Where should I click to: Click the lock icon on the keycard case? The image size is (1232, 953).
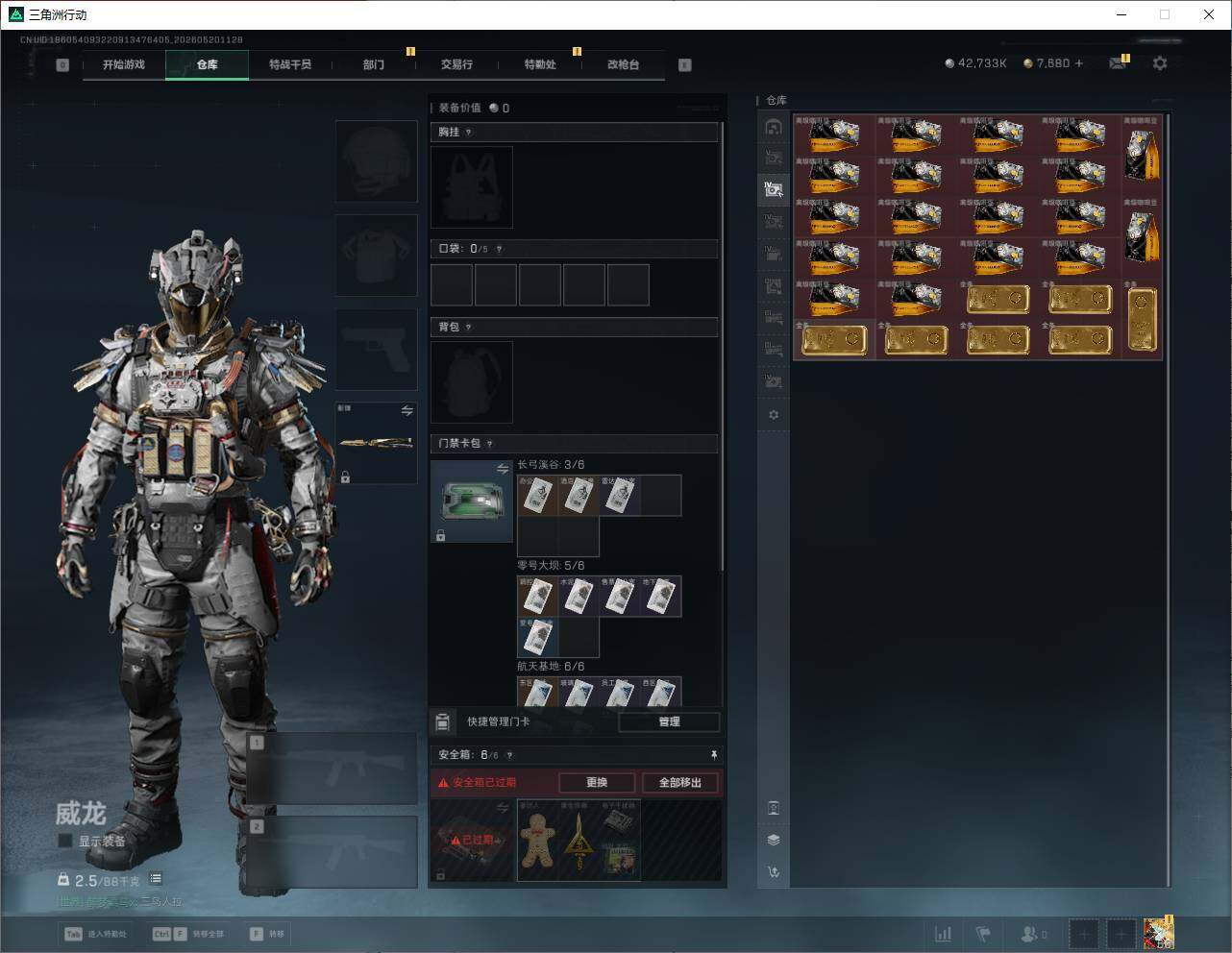[x=441, y=535]
